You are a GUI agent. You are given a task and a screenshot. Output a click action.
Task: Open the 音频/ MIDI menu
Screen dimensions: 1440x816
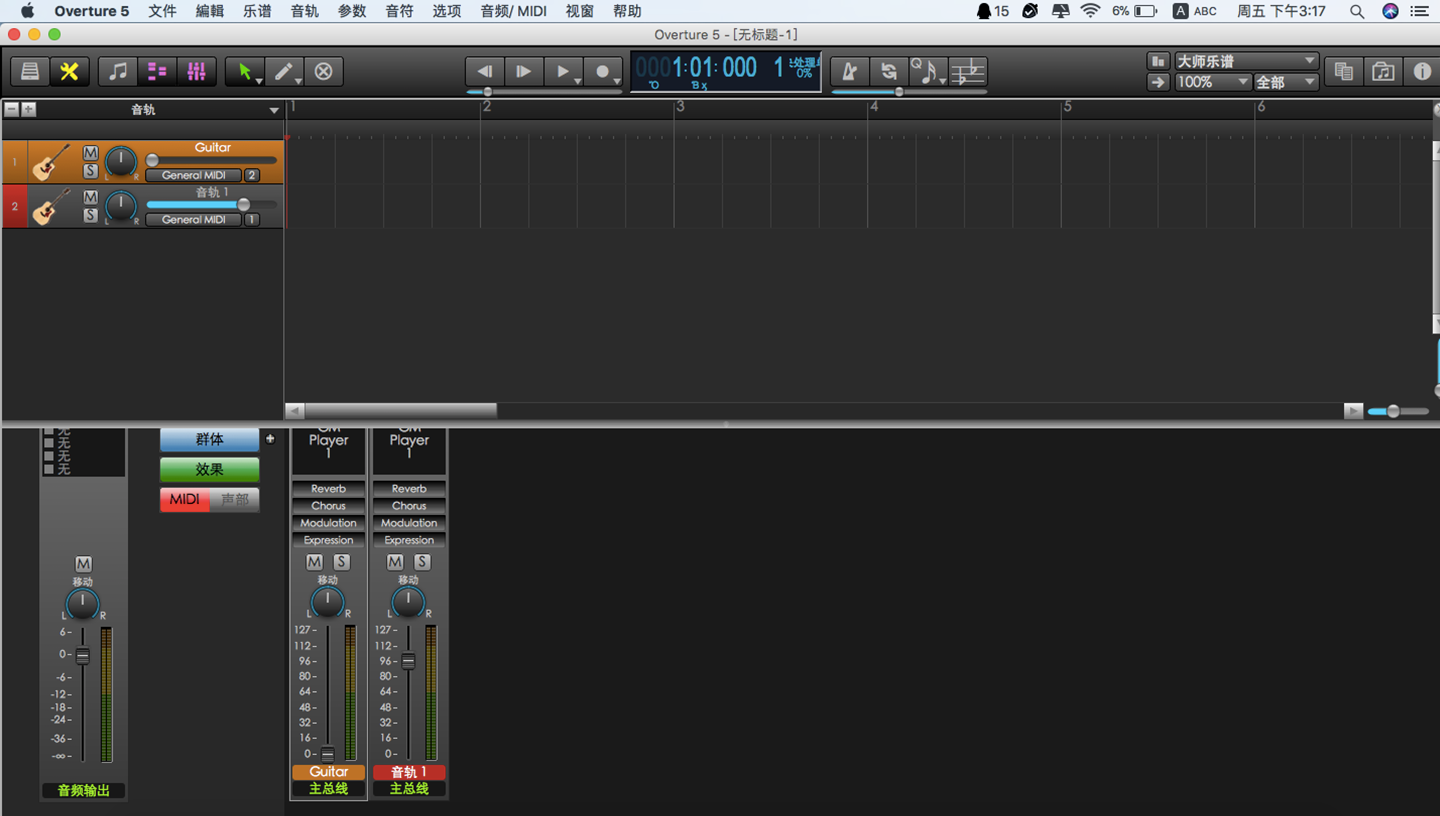[x=513, y=11]
